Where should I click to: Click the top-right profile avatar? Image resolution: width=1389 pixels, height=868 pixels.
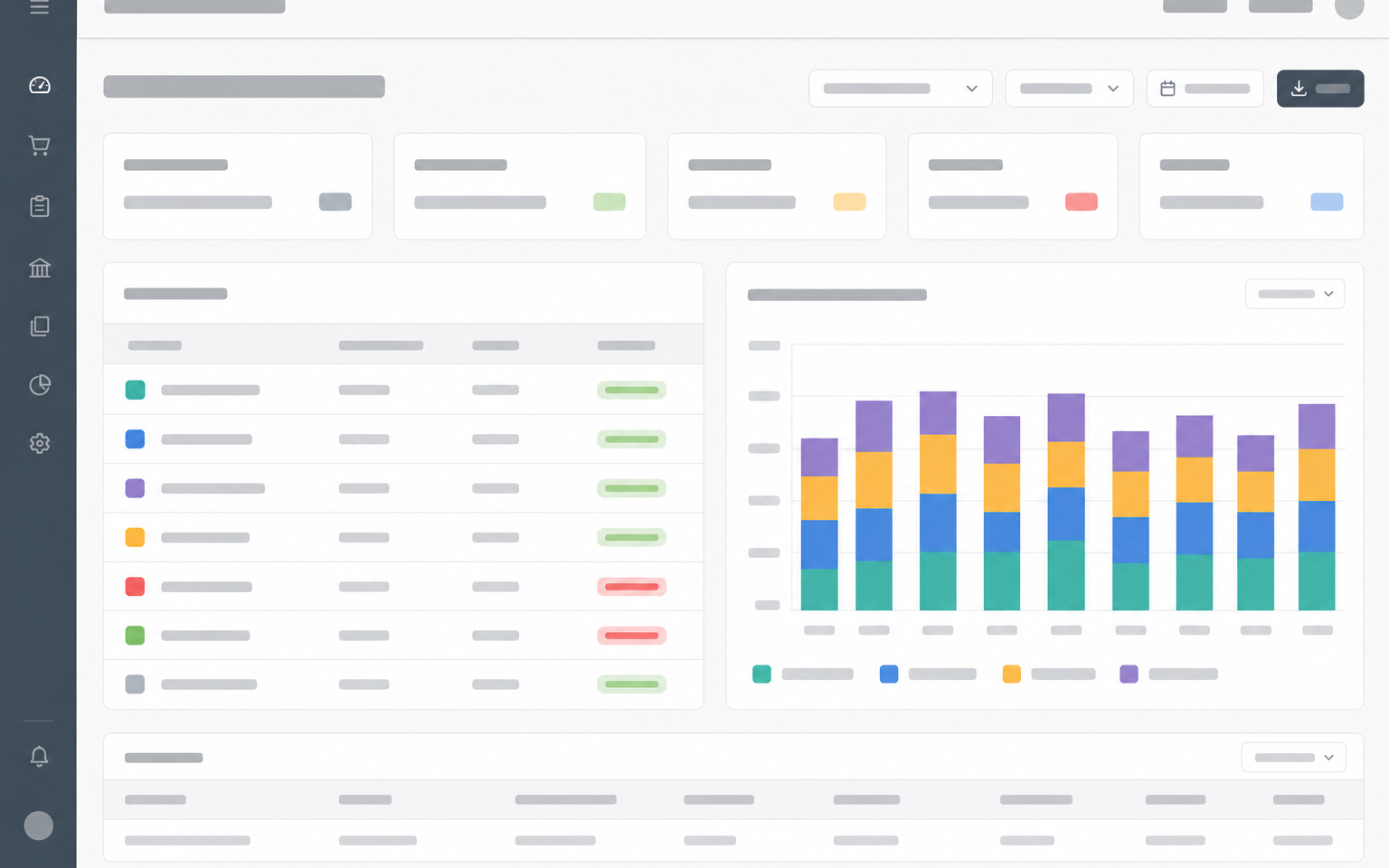point(1349,6)
